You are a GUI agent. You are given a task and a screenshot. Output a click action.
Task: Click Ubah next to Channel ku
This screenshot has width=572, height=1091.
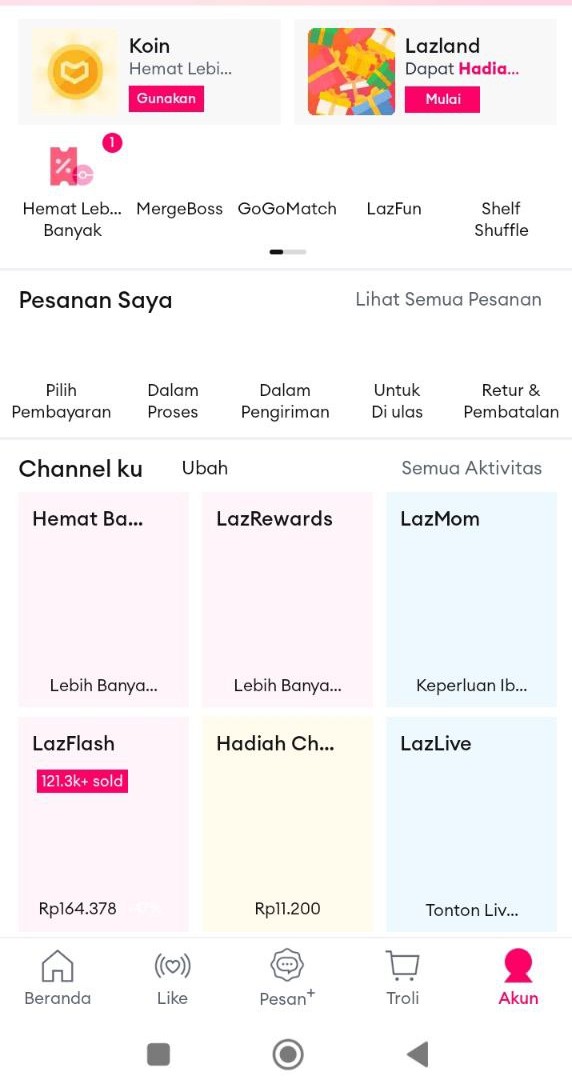(x=205, y=468)
